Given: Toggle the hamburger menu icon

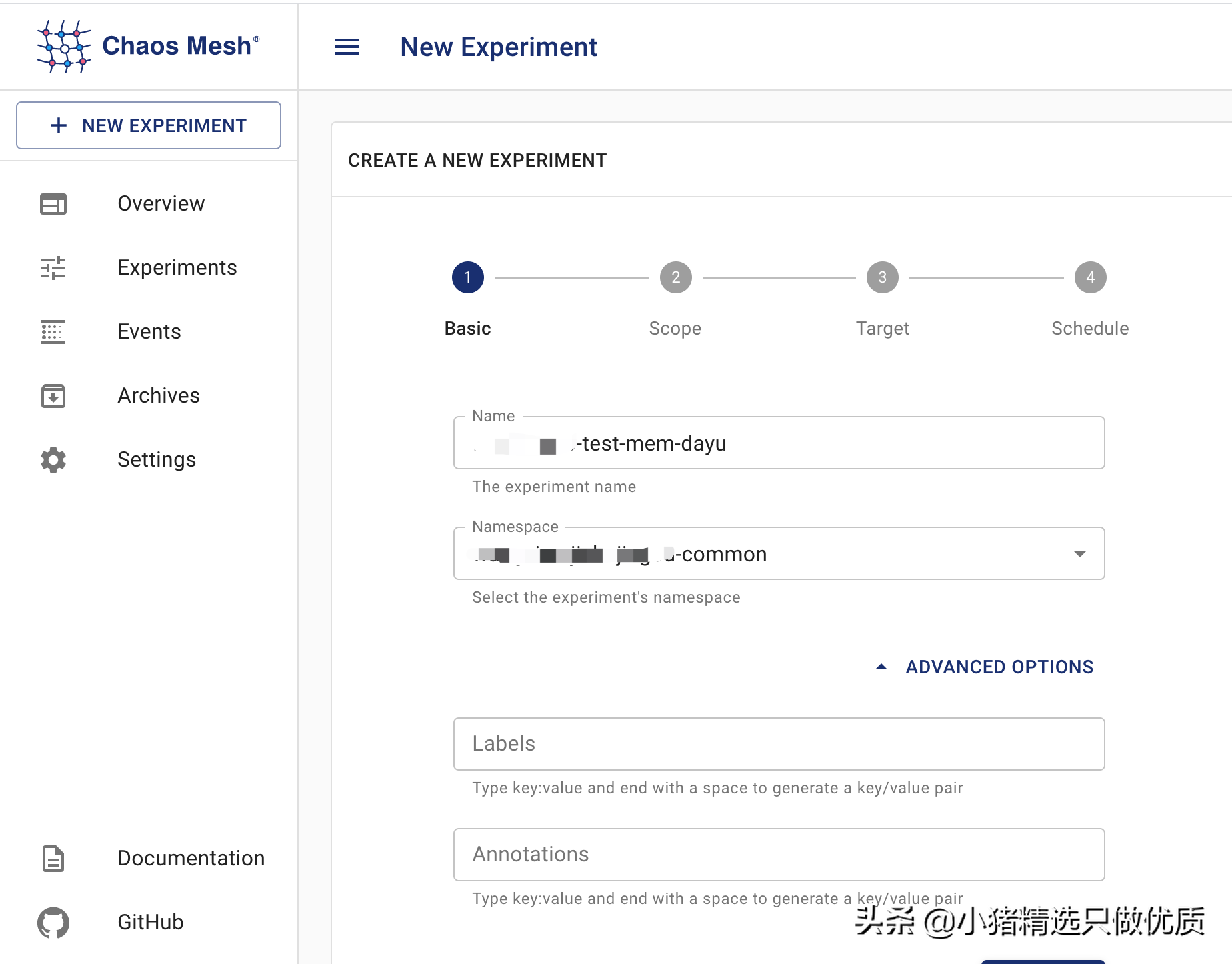Looking at the screenshot, I should click(x=347, y=47).
